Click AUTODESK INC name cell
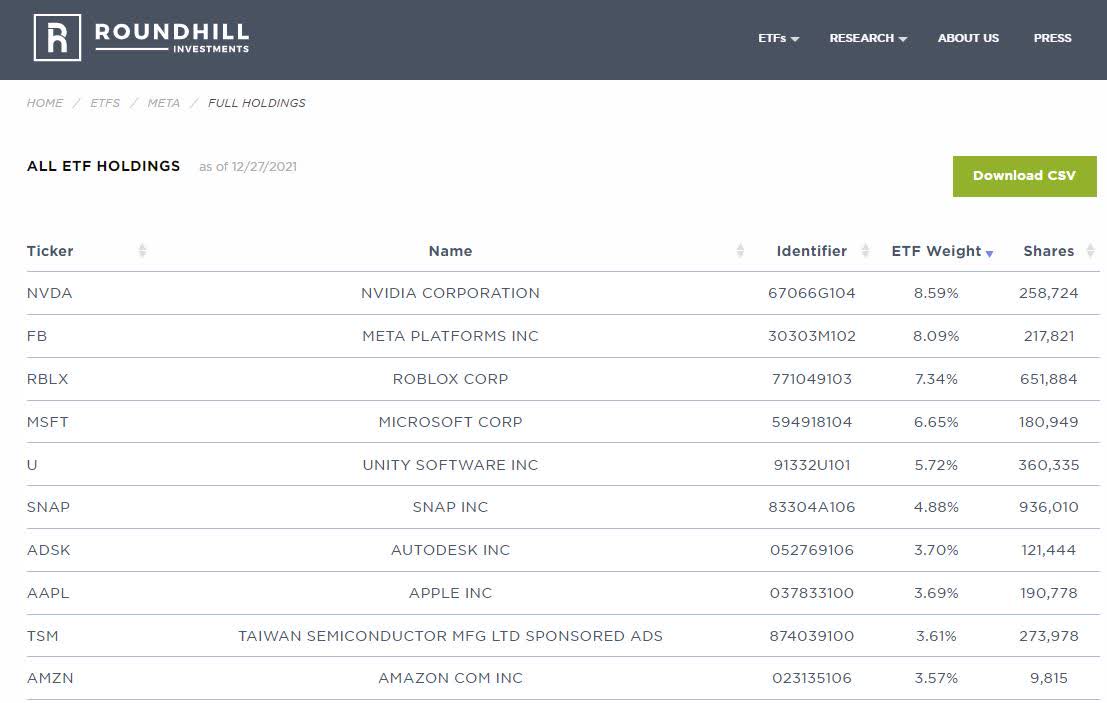 click(x=450, y=550)
